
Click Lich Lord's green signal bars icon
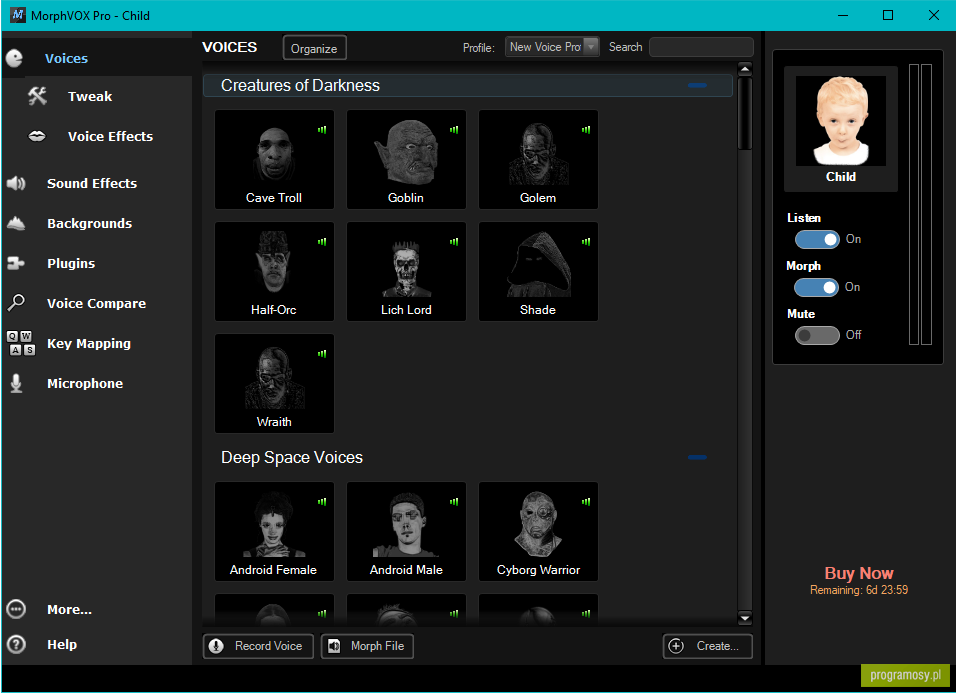tap(454, 241)
